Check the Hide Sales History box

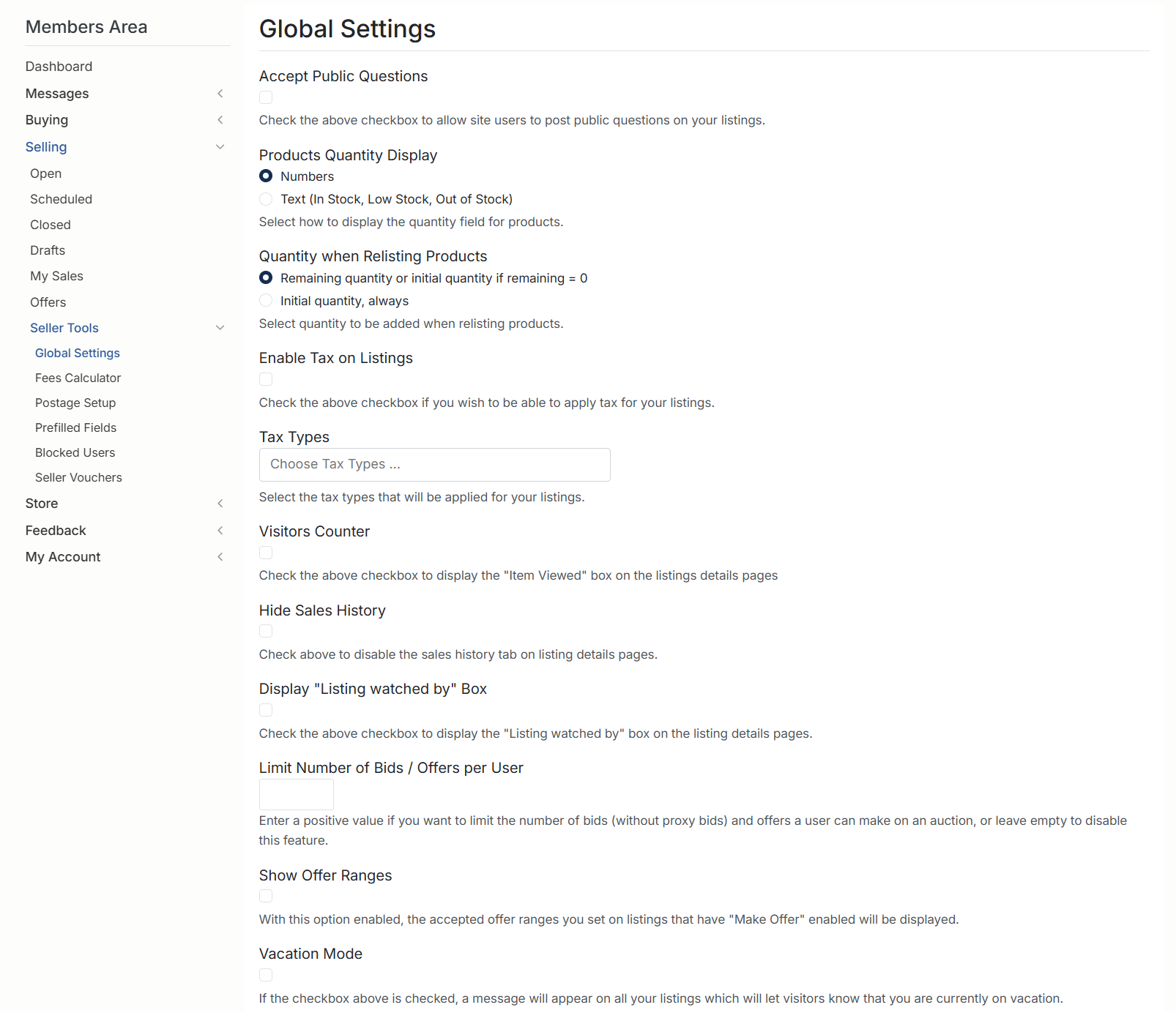[x=266, y=631]
